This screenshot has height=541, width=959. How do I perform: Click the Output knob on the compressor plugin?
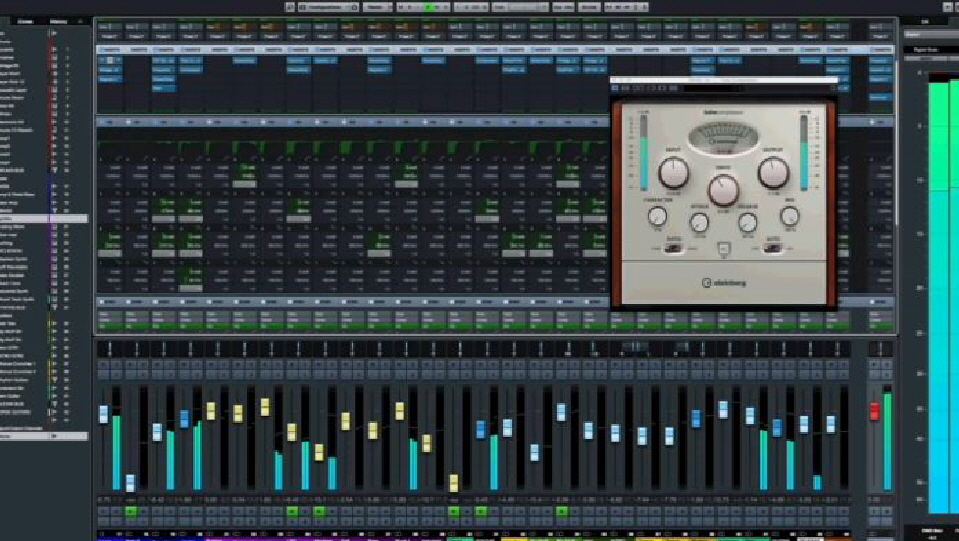point(773,173)
